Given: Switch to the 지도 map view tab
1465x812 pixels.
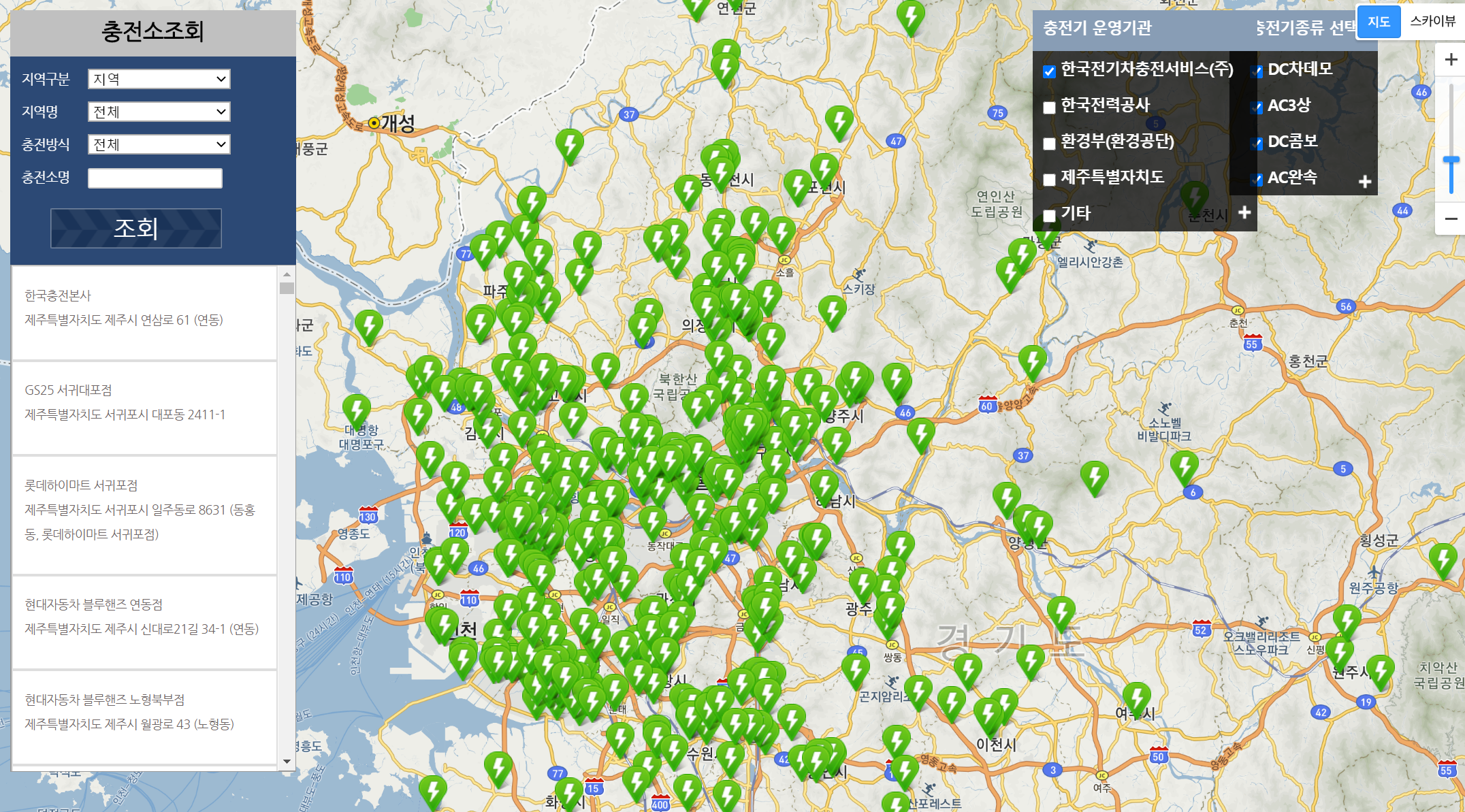Looking at the screenshot, I should point(1379,22).
